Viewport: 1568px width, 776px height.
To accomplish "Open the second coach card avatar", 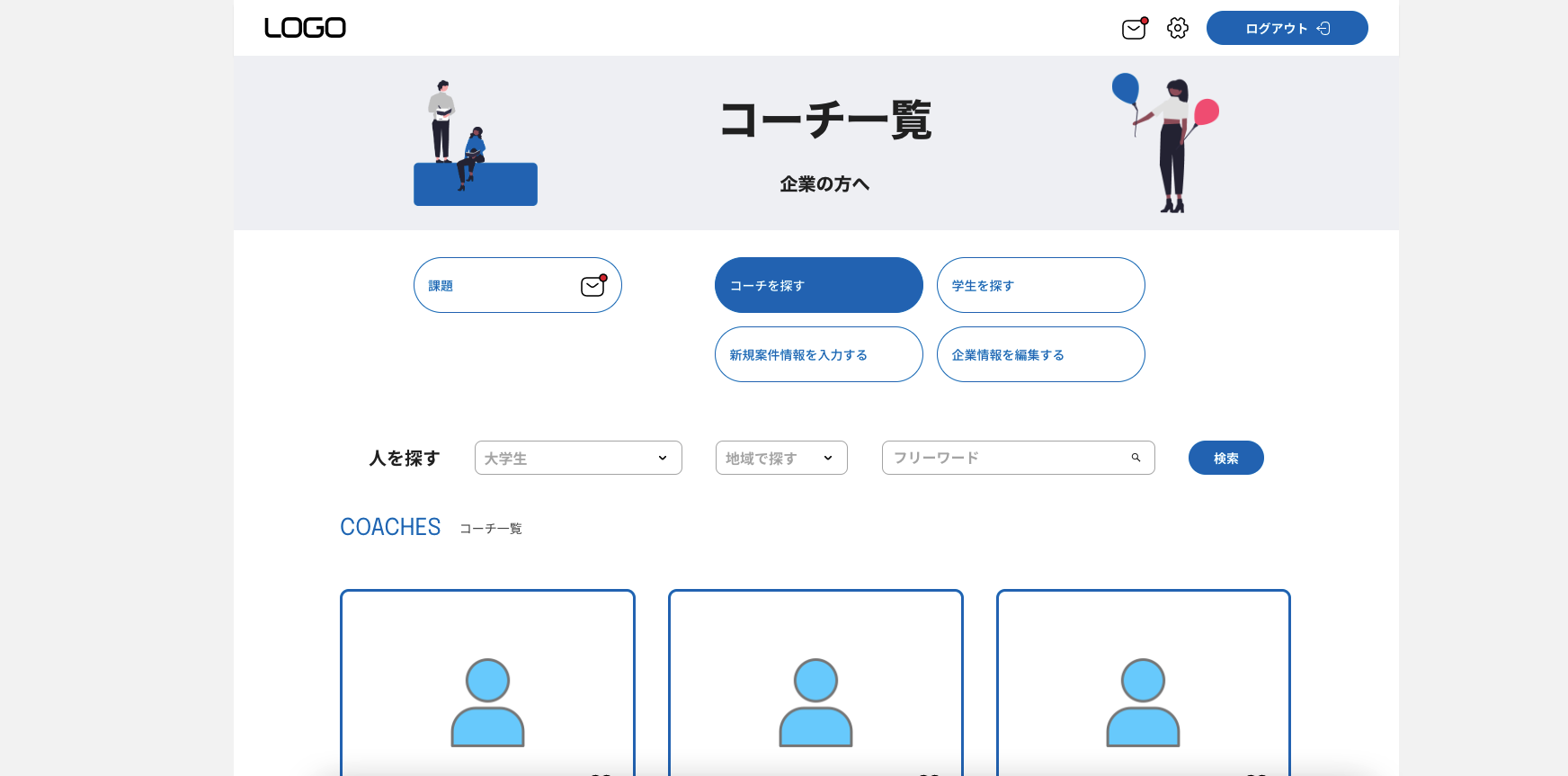I will (x=815, y=702).
